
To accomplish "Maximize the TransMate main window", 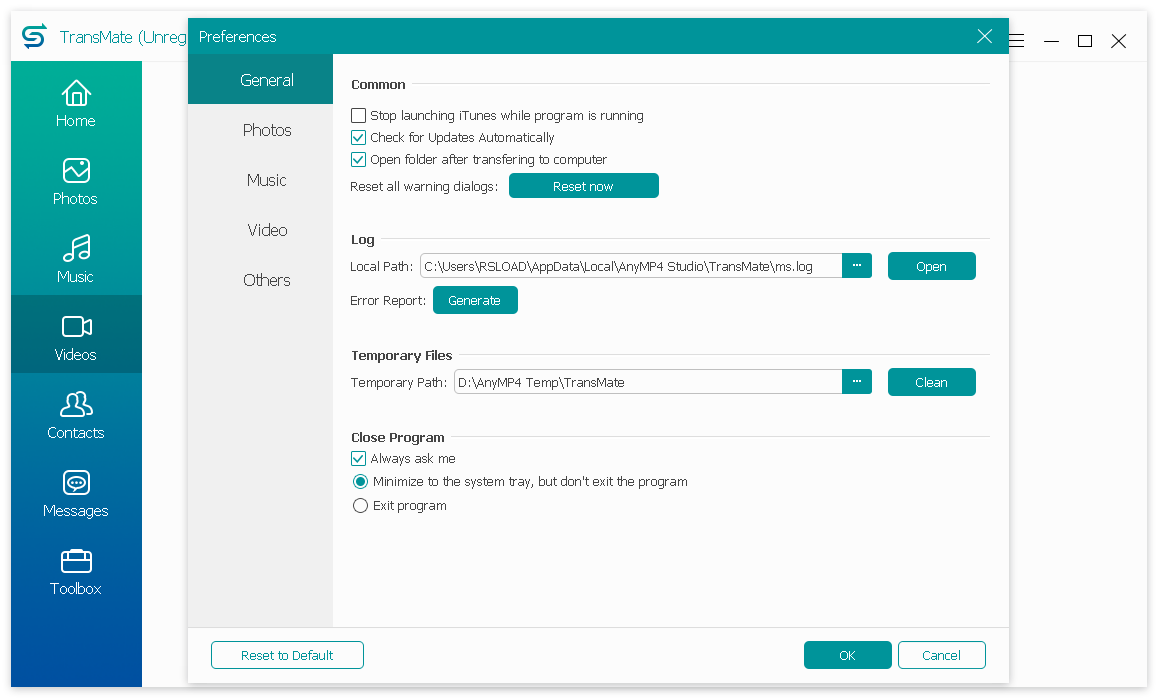I will (1085, 41).
